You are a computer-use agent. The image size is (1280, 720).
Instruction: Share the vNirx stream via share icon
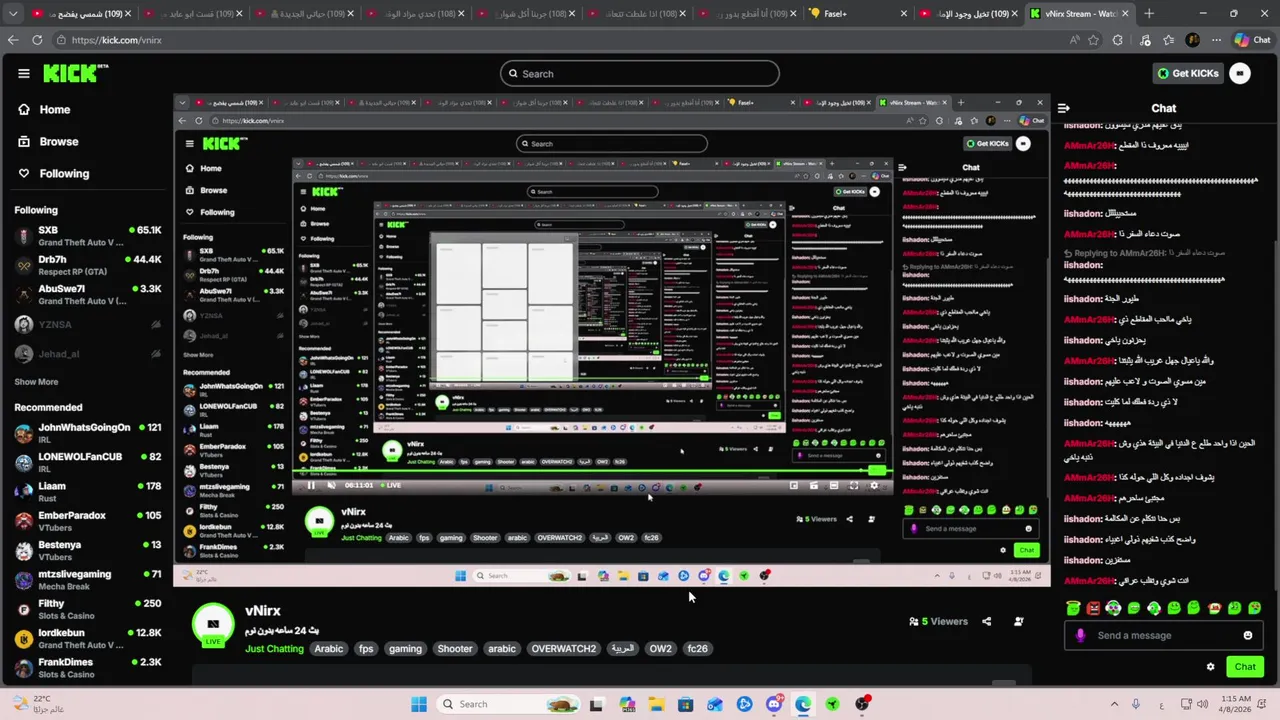(986, 621)
